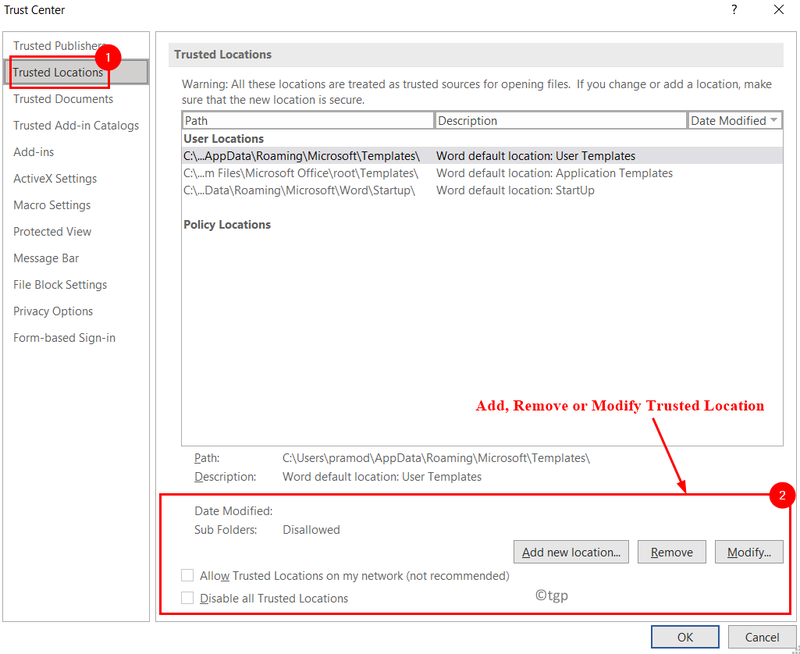Open Privacy Options
The width and height of the screenshot is (800, 654).
pos(53,311)
